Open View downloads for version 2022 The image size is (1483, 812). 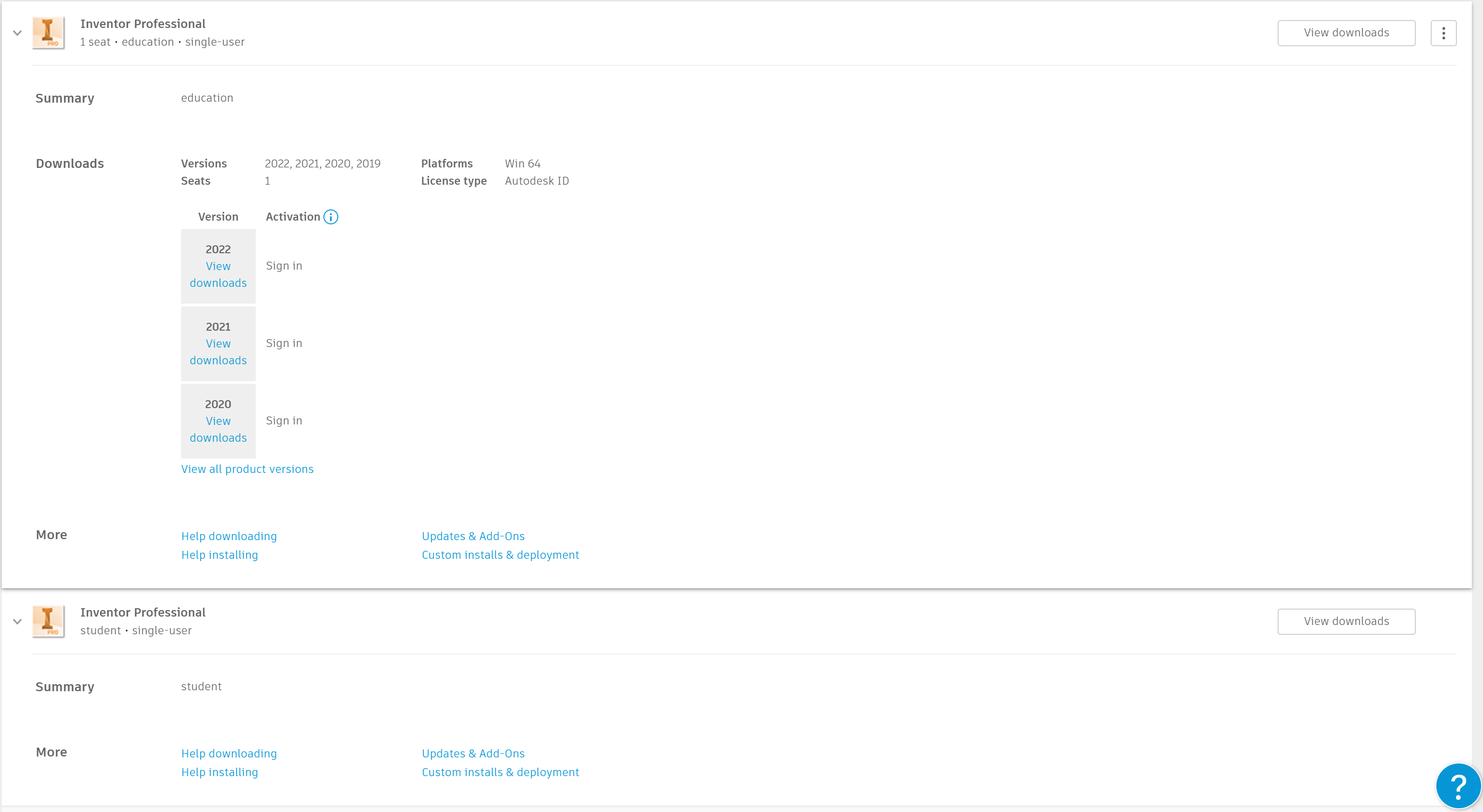point(218,275)
